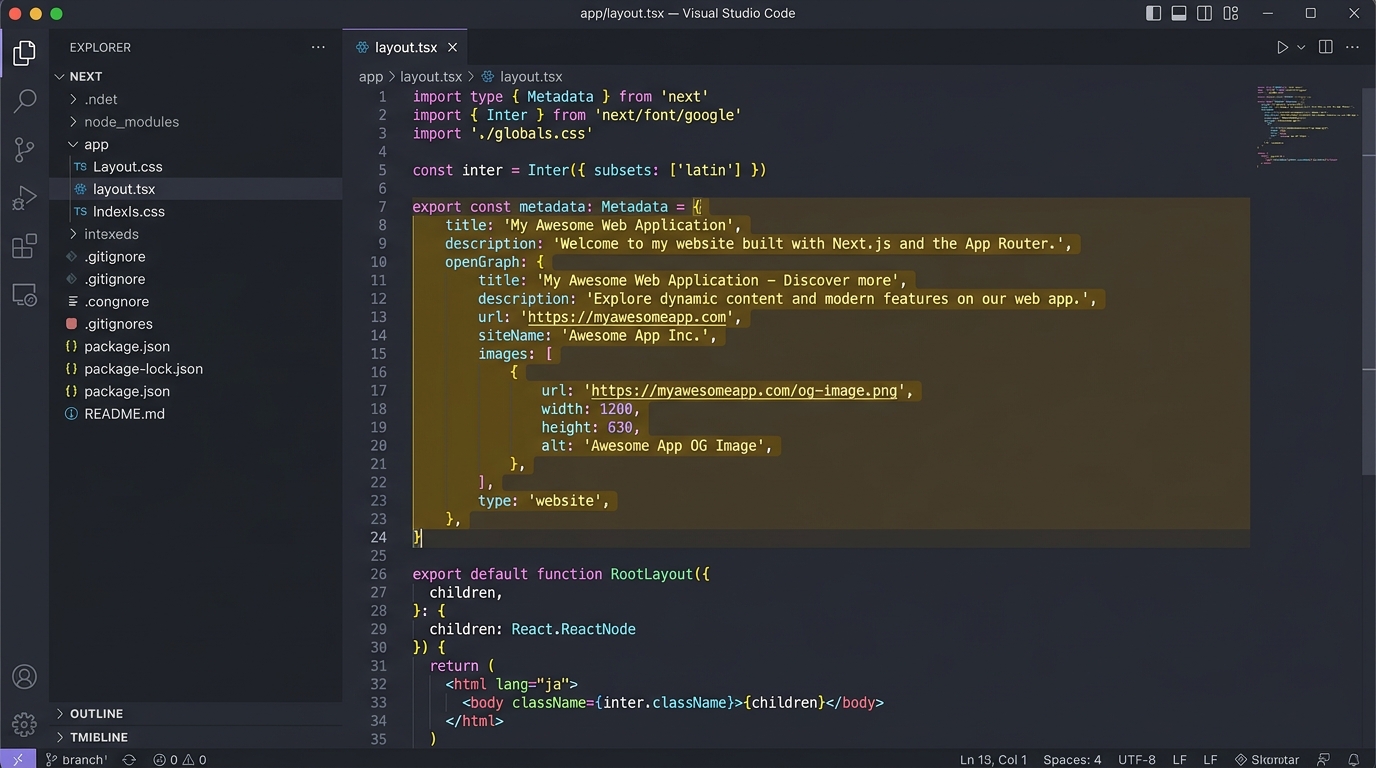Toggle the bottom panel layout button
Image resolution: width=1376 pixels, height=768 pixels.
(1179, 13)
